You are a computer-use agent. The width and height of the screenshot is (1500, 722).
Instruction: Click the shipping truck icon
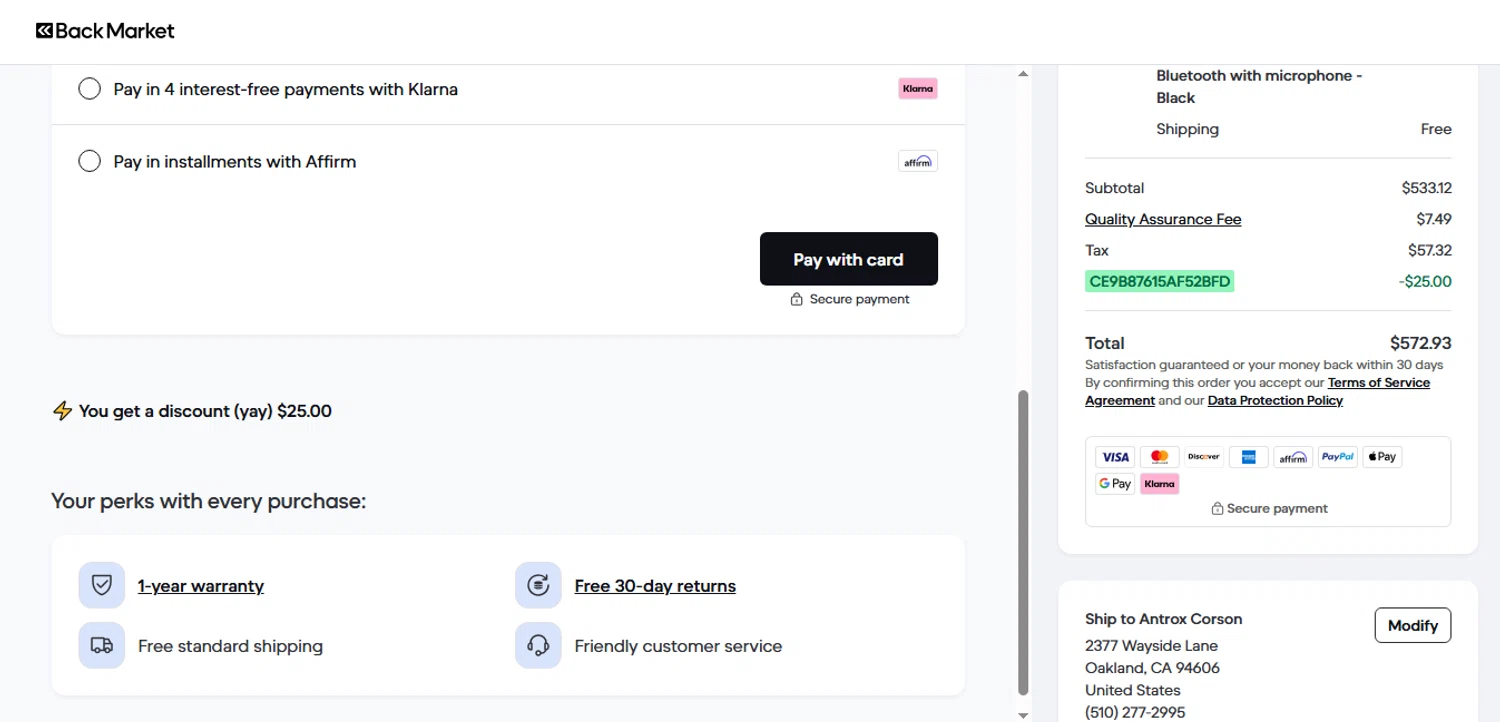(102, 646)
